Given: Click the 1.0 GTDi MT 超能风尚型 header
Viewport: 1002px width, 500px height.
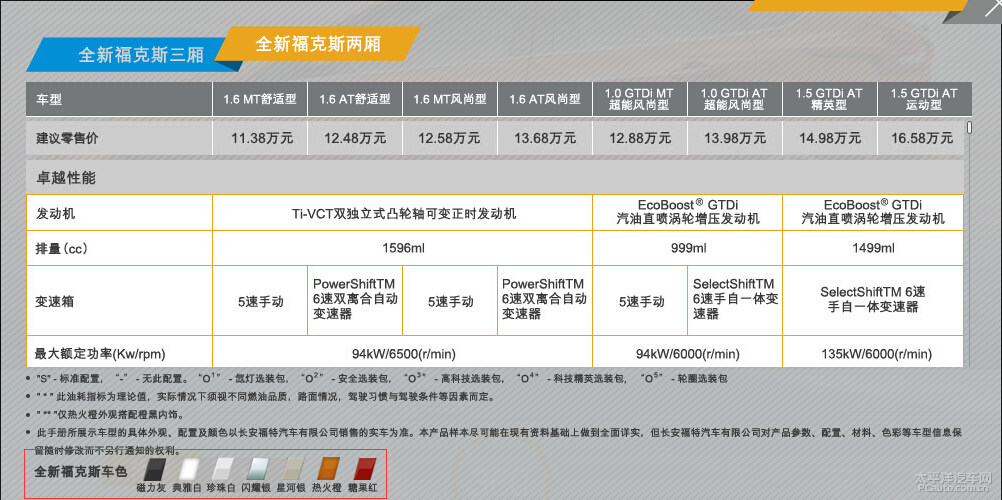Looking at the screenshot, I should 640,99.
